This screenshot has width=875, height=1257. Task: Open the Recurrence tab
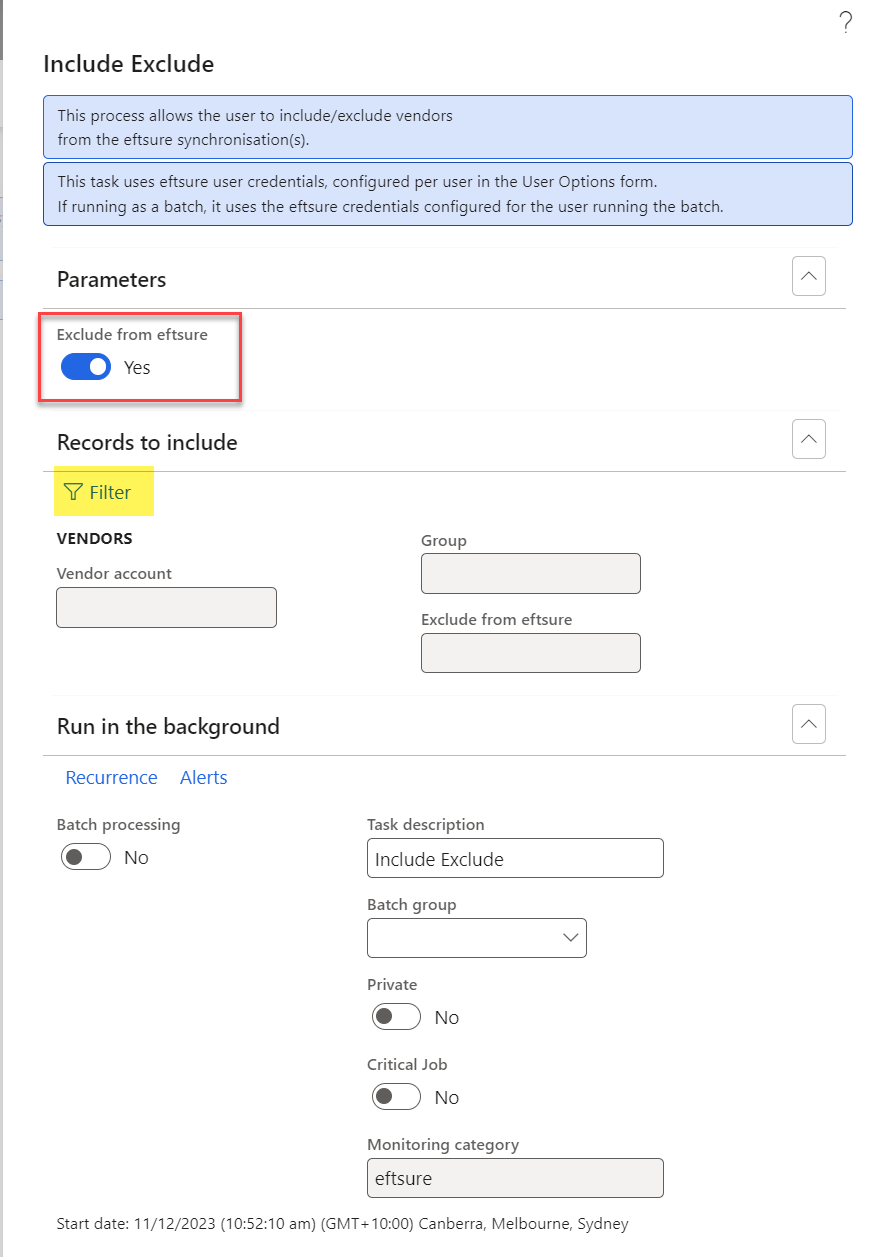111,777
